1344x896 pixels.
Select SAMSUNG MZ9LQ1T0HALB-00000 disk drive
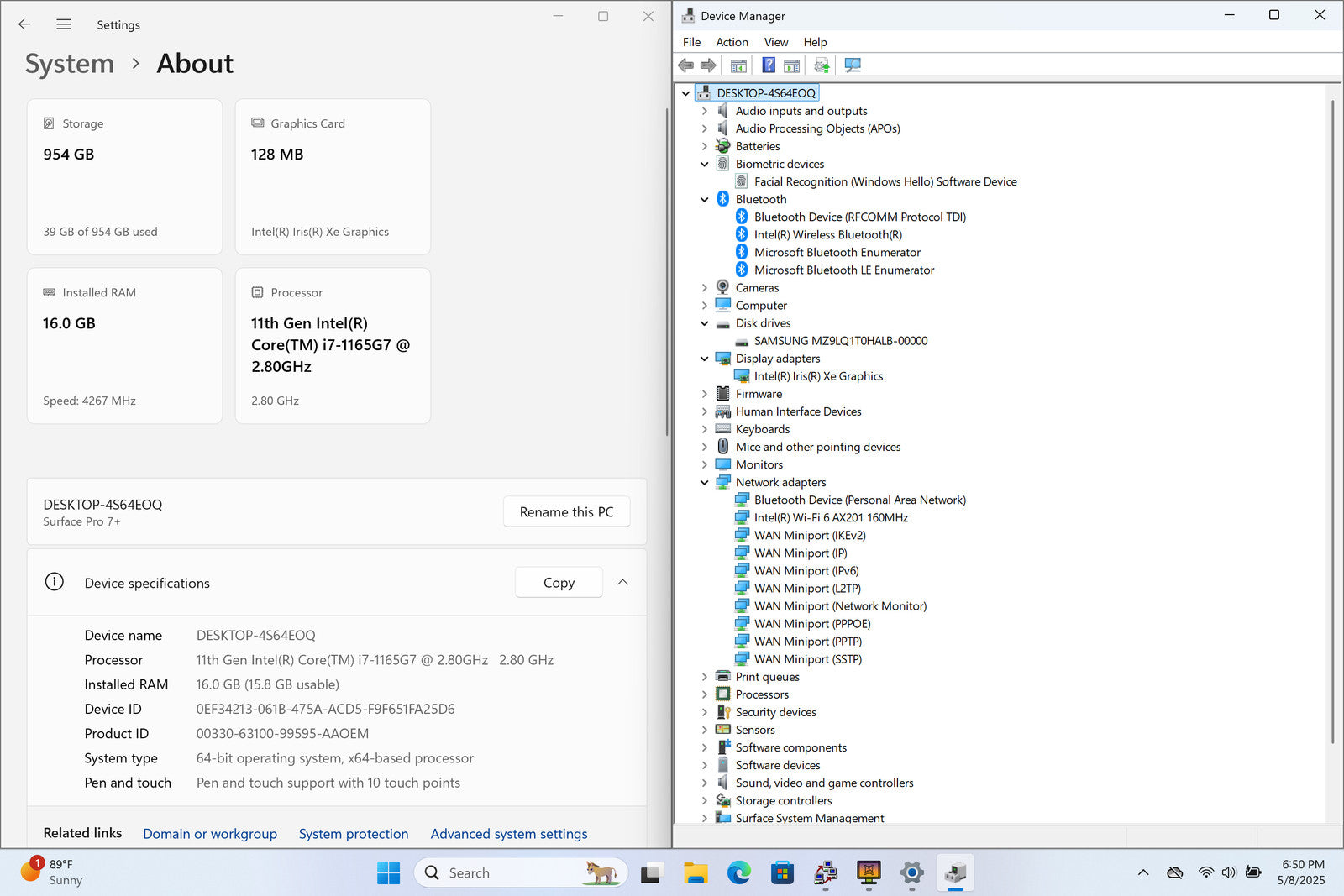[841, 341]
